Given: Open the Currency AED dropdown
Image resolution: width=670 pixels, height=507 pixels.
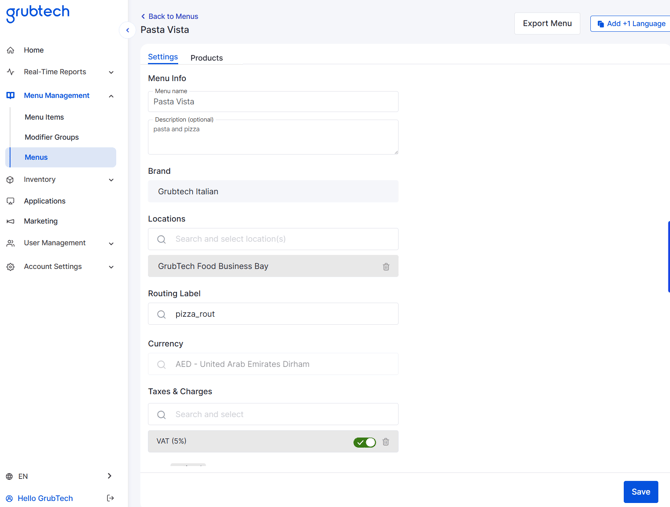Looking at the screenshot, I should (x=273, y=364).
